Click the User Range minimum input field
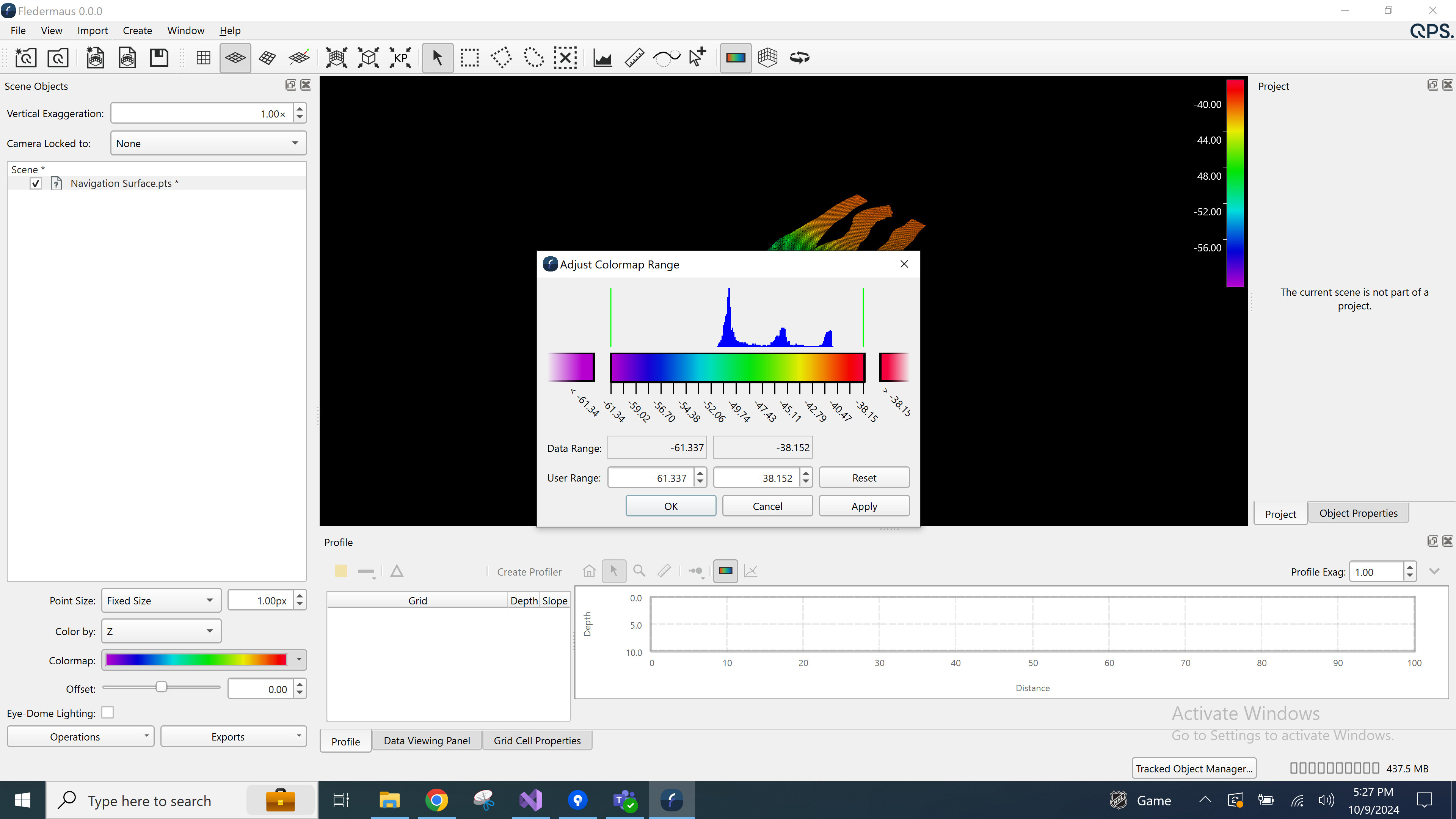 (651, 478)
